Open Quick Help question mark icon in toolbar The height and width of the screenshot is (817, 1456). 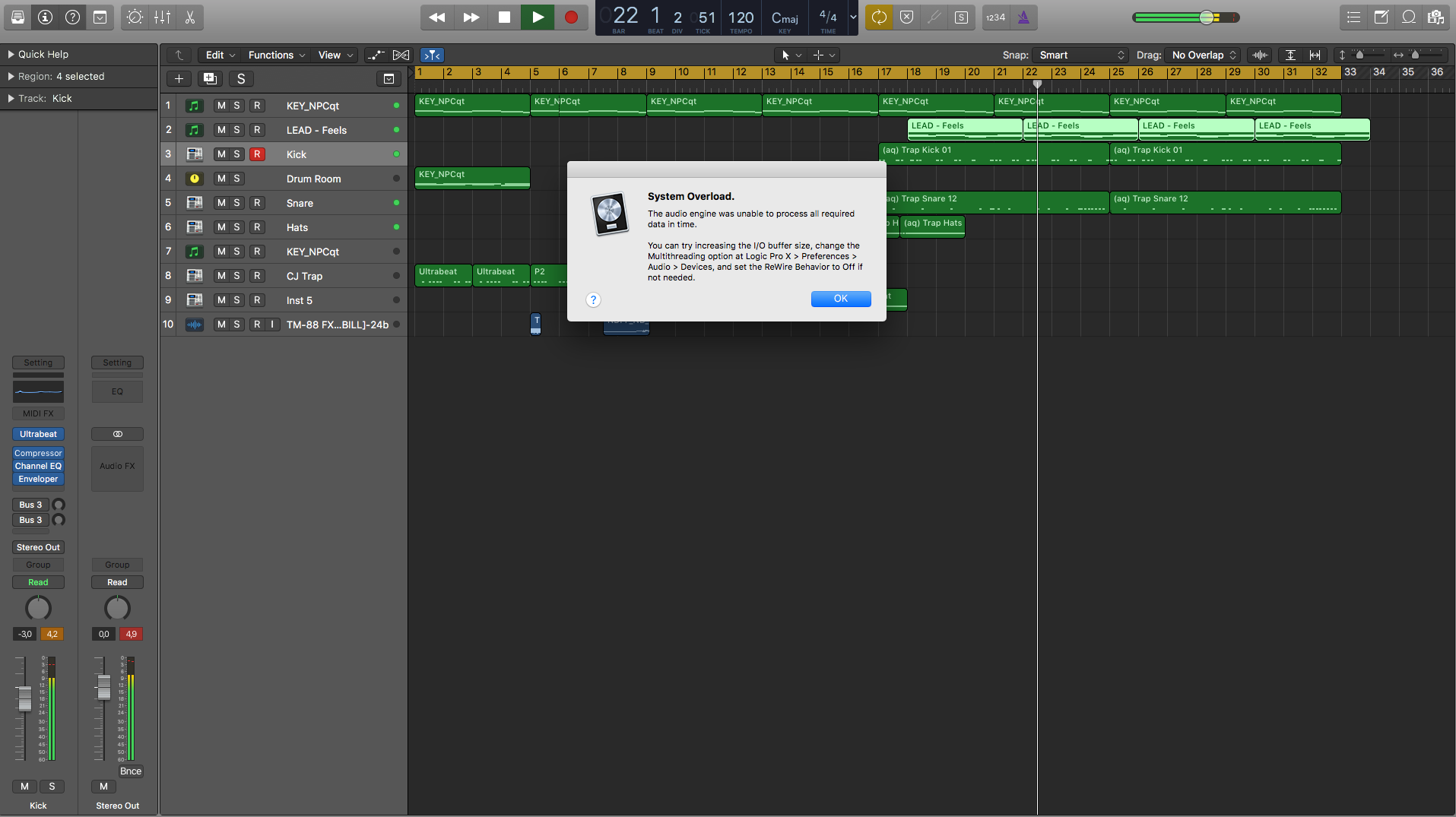[72, 17]
